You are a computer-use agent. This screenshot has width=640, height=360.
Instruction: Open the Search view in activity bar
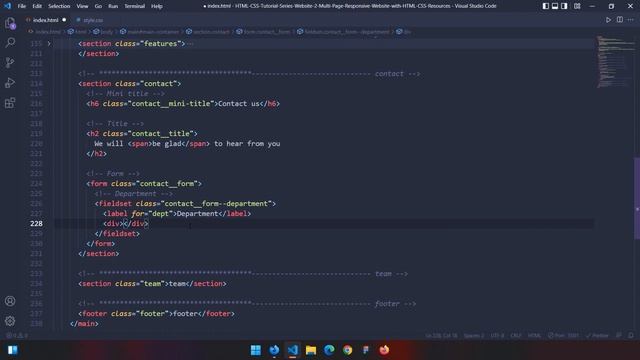10,42
